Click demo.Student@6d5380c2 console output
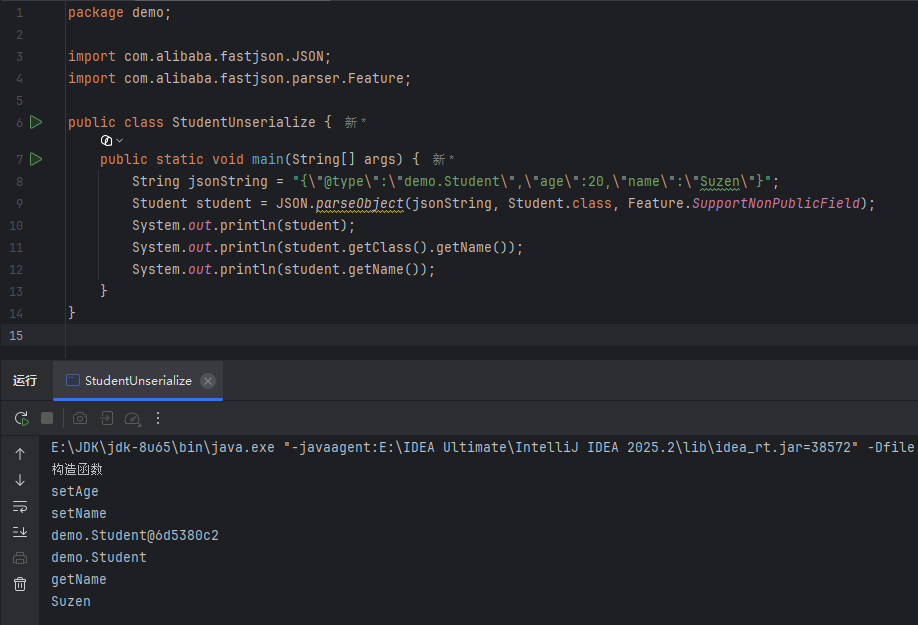Image resolution: width=918 pixels, height=625 pixels. [135, 535]
